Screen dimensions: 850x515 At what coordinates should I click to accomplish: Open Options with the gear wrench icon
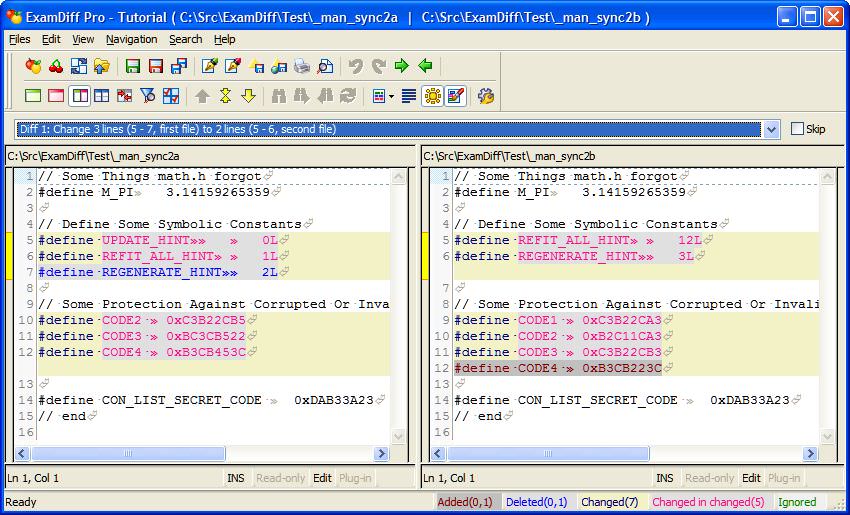coord(485,96)
